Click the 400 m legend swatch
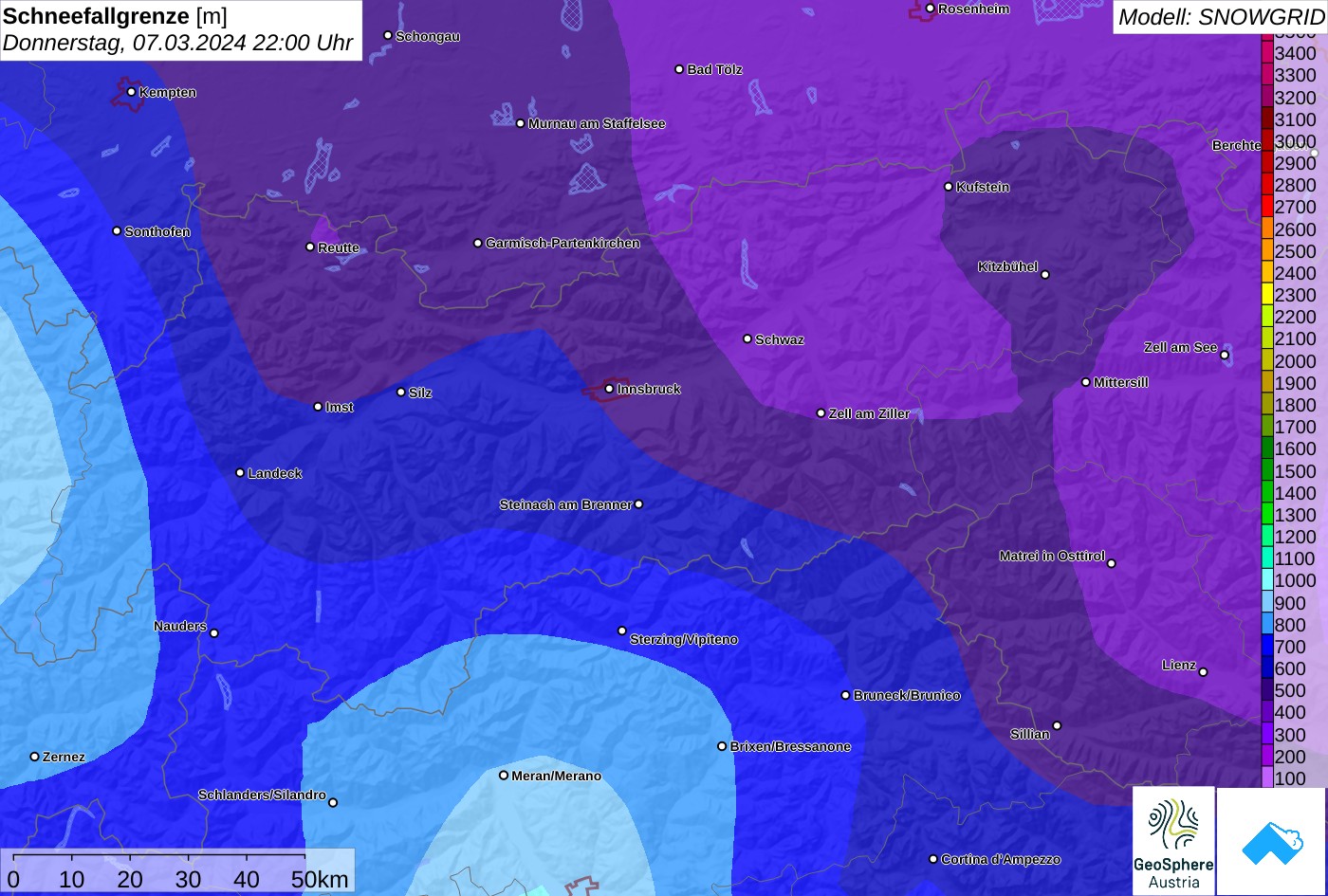 [1266, 713]
